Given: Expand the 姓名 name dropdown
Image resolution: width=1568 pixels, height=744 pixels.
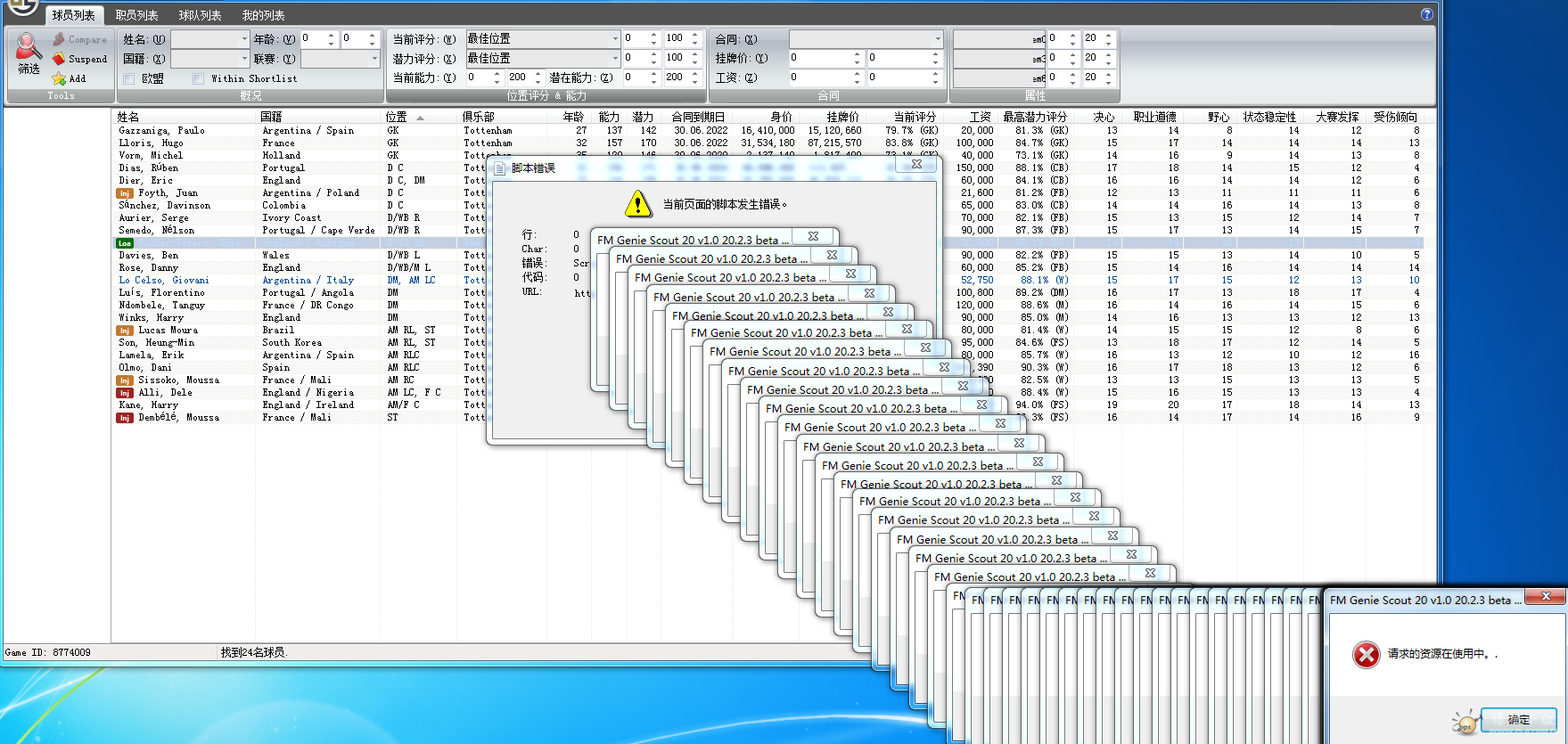Looking at the screenshot, I should tap(244, 39).
